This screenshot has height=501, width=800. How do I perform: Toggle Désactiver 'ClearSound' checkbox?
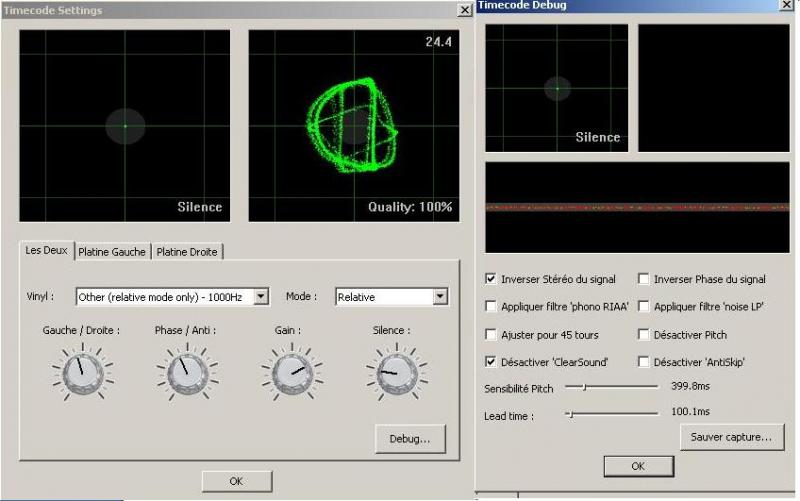click(491, 361)
